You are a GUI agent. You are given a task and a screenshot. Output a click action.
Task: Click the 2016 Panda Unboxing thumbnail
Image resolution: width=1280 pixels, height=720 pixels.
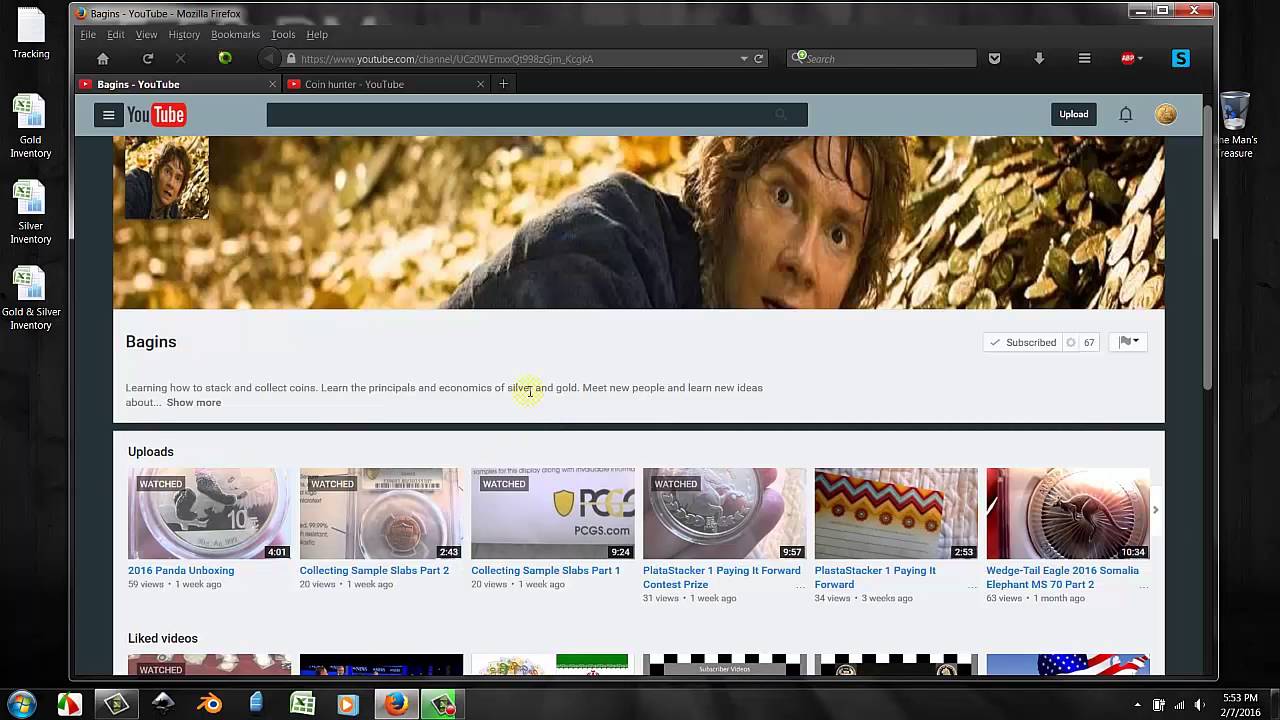pos(209,514)
